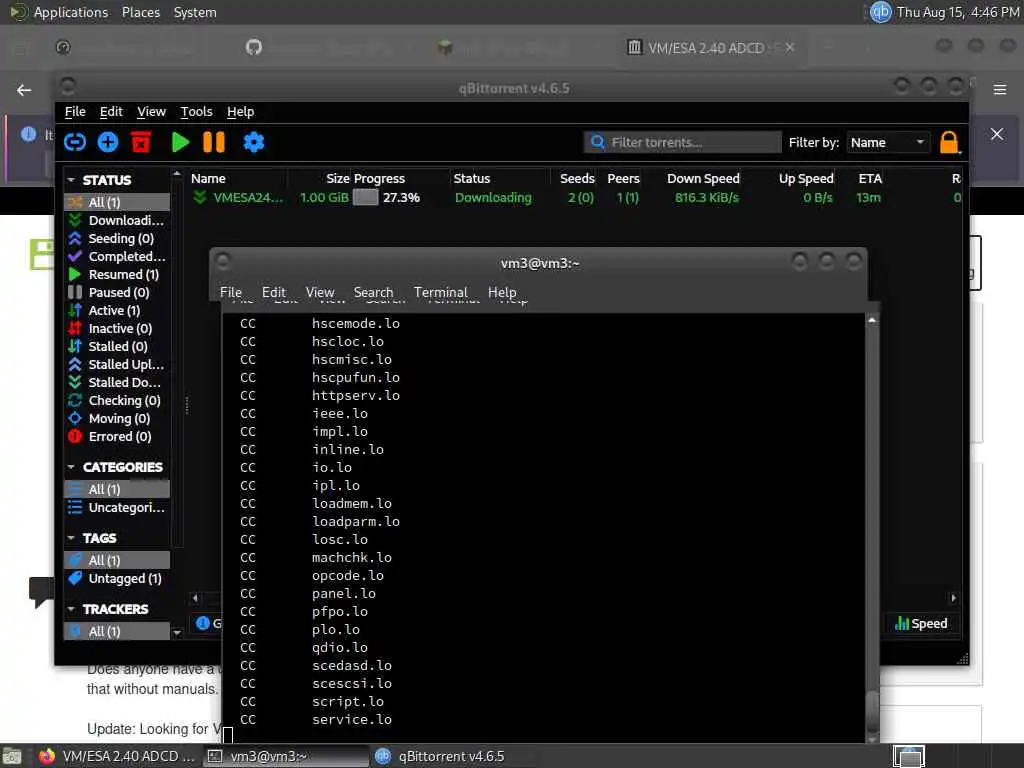Open the terminal's File menu
Image resolution: width=1024 pixels, height=768 pixels.
click(231, 292)
